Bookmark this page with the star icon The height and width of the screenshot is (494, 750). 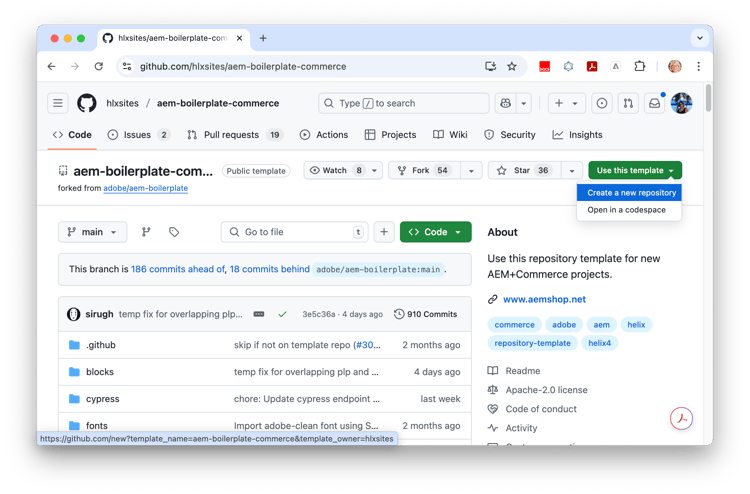(x=512, y=66)
